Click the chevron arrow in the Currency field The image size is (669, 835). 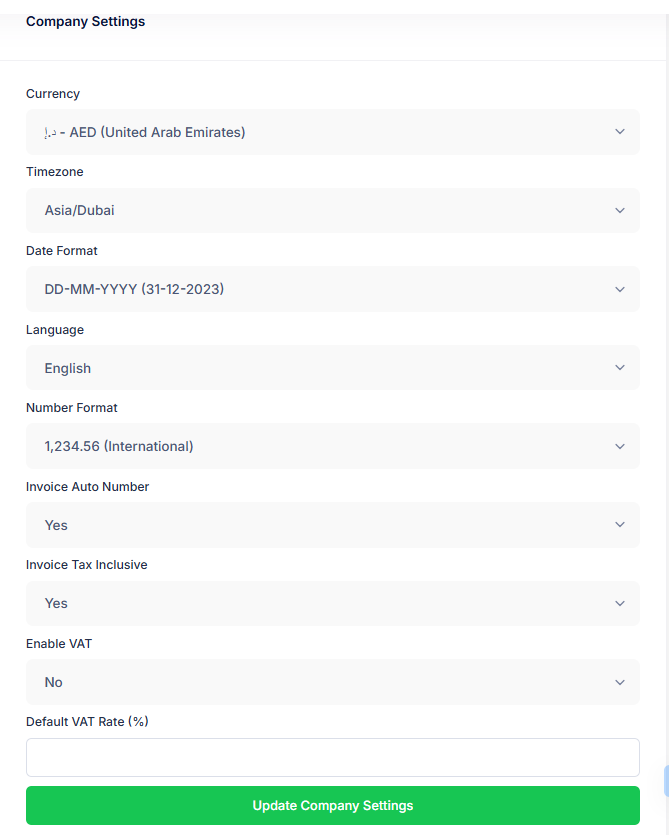pos(620,132)
